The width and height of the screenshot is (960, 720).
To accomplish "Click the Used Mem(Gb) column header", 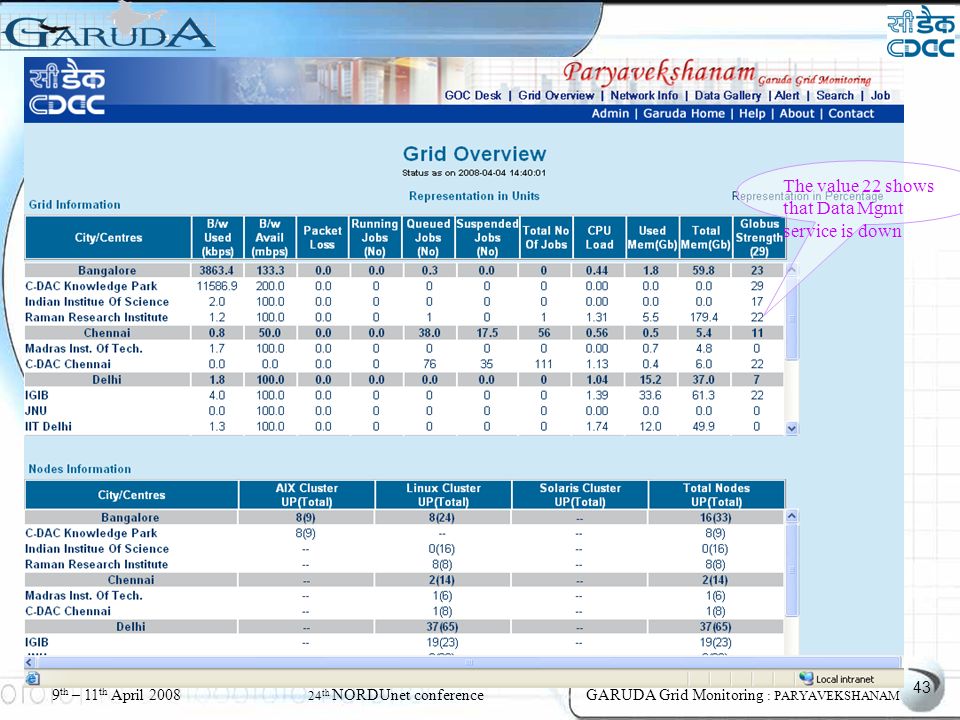I will click(652, 238).
